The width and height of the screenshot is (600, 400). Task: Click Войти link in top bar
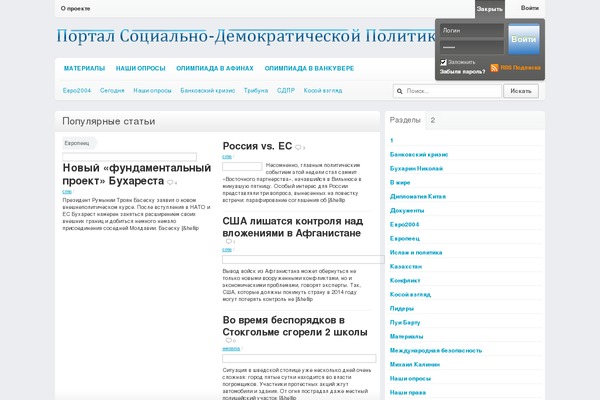tap(530, 8)
